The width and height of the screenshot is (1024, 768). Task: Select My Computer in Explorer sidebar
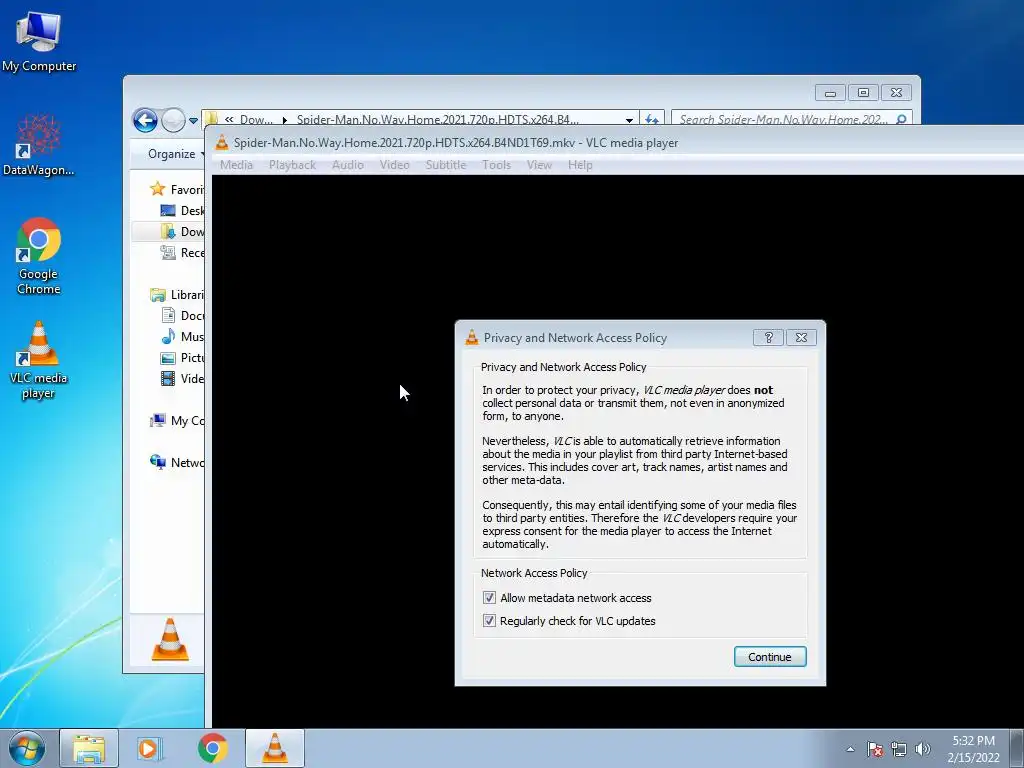[x=176, y=421]
